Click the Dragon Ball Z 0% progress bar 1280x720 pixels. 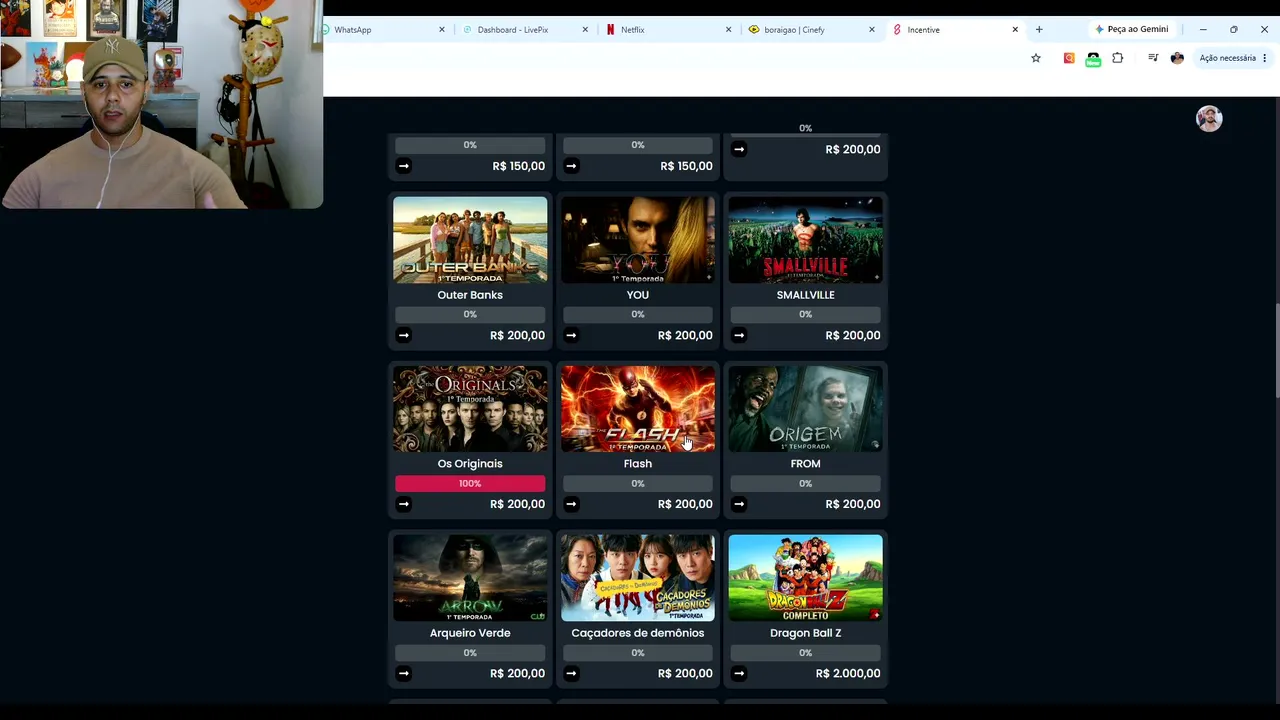click(x=805, y=653)
